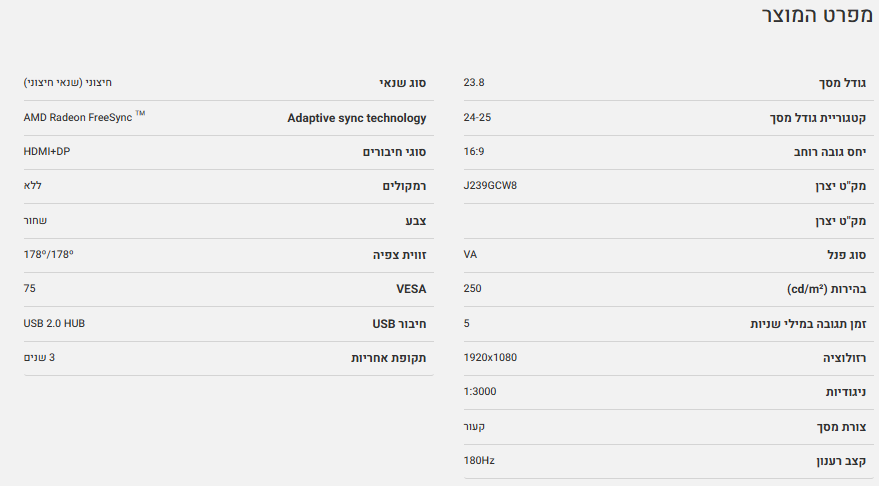This screenshot has width=879, height=486.
Task: Click the 24-25 size category value
Action: 477,117
